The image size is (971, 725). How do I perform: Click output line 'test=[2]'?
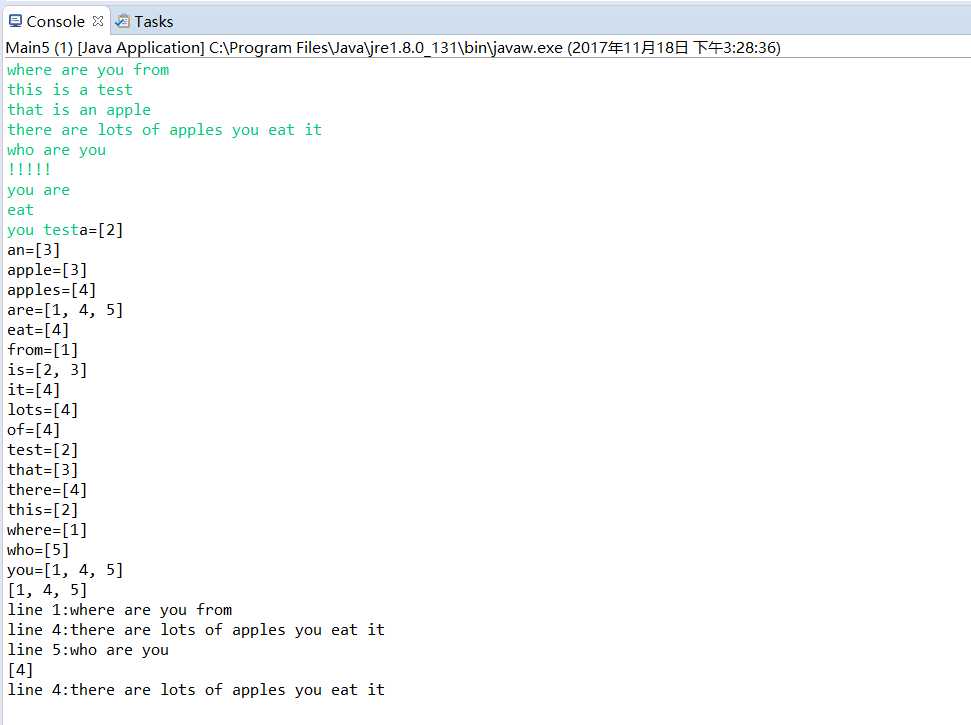[43, 449]
